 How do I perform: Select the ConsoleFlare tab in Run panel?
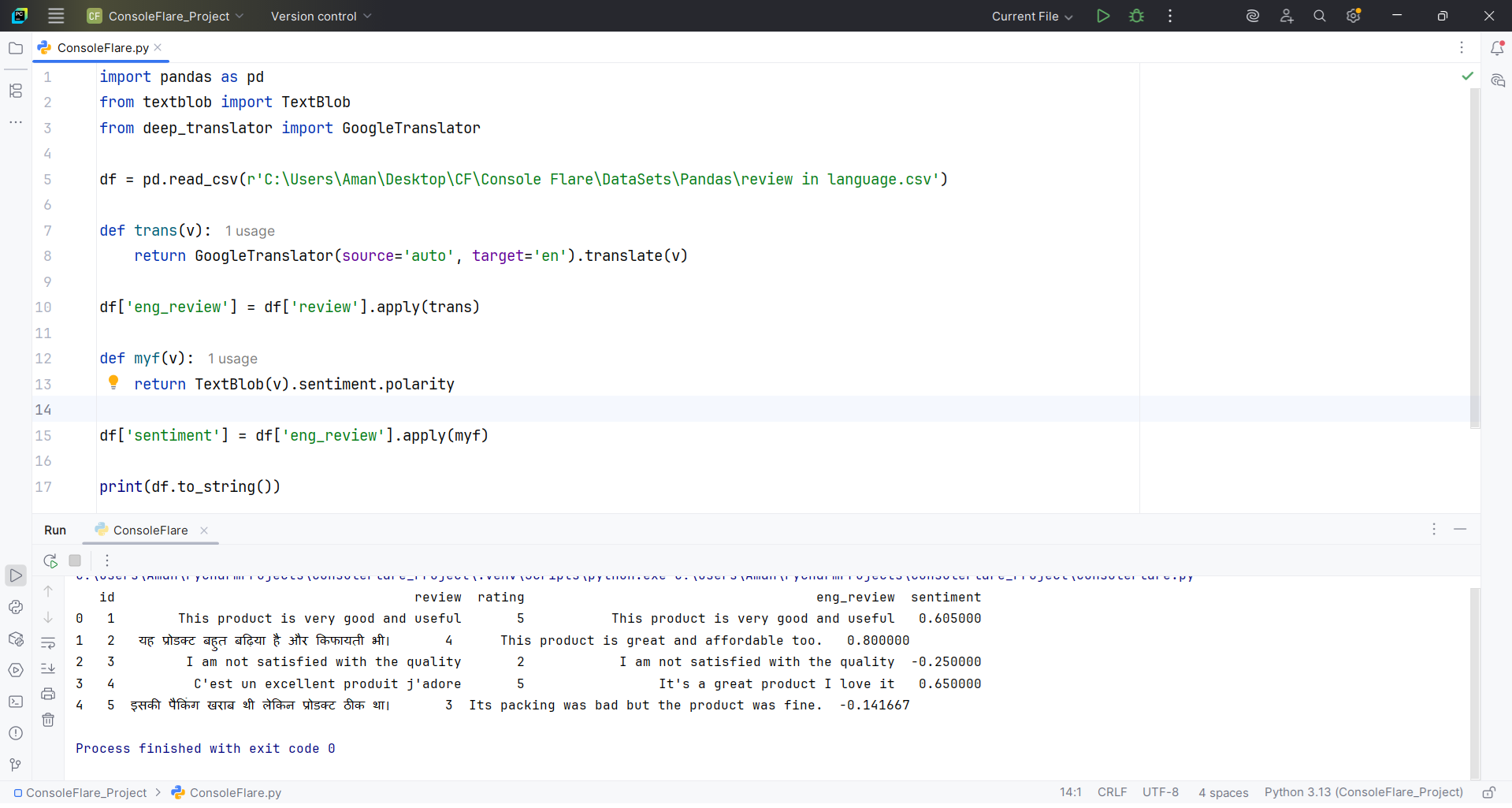tap(150, 531)
